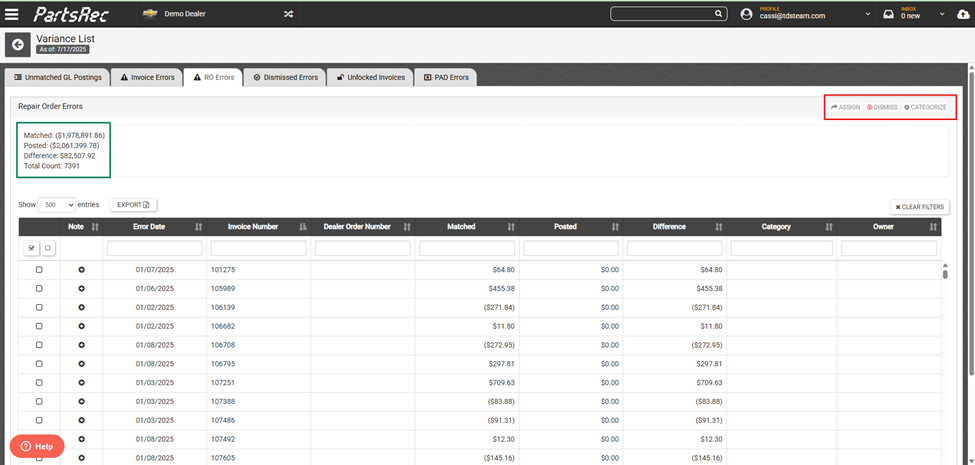This screenshot has width=975, height=465.
Task: Open the Show entries count dropdown
Action: [x=57, y=205]
